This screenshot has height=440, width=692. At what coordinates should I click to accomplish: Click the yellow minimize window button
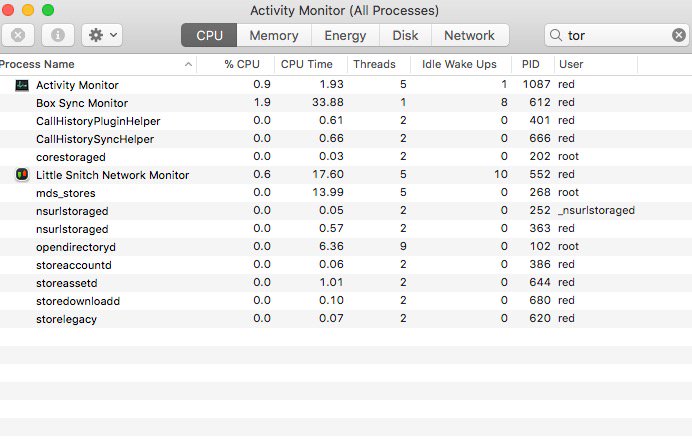[x=28, y=10]
